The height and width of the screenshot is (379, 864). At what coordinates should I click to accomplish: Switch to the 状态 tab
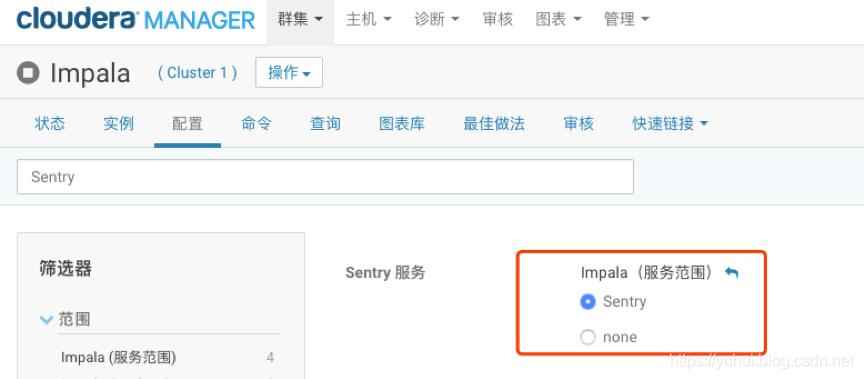50,123
